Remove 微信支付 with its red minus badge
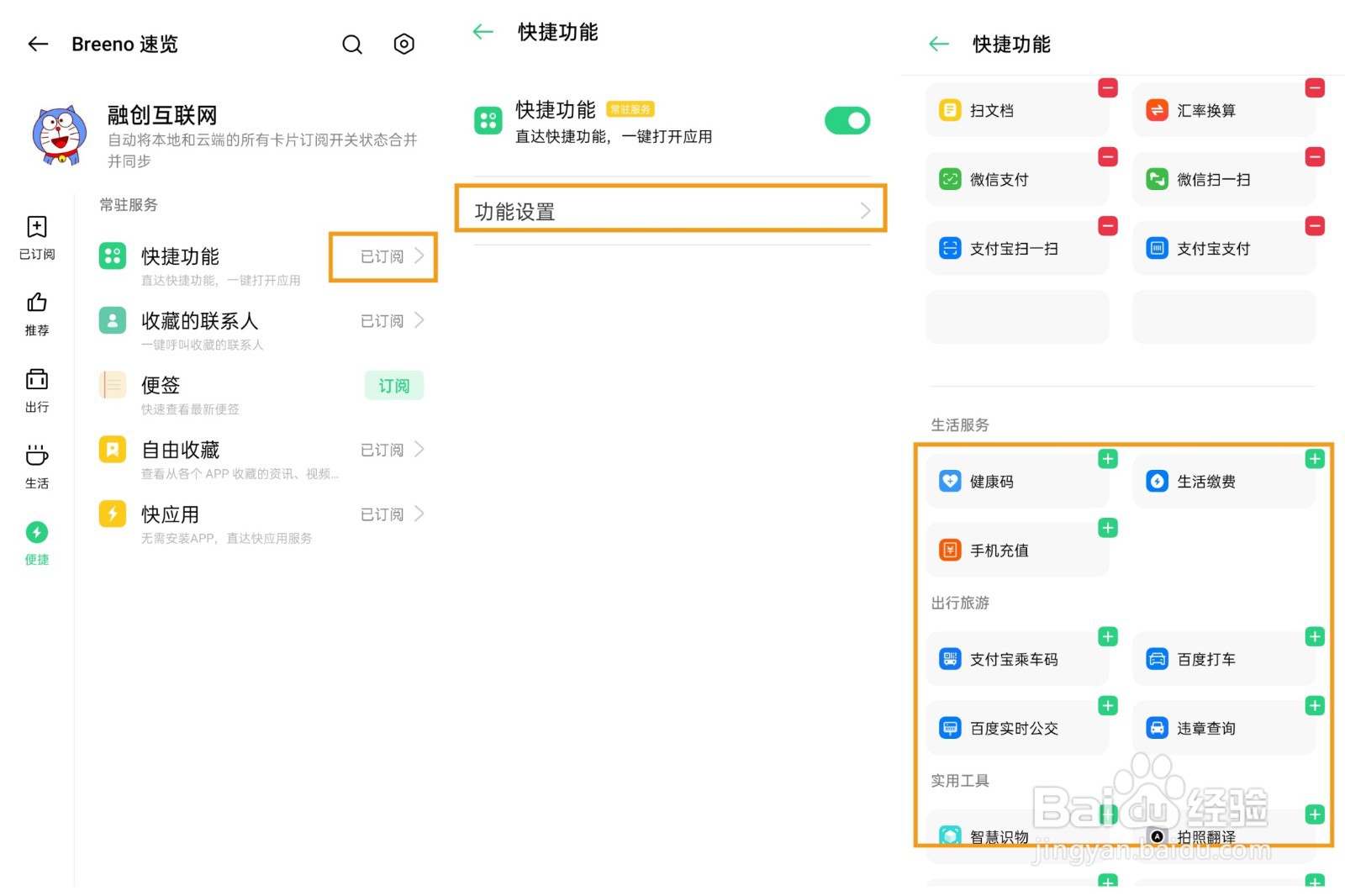Viewport: 1345px width, 896px height. click(1108, 157)
